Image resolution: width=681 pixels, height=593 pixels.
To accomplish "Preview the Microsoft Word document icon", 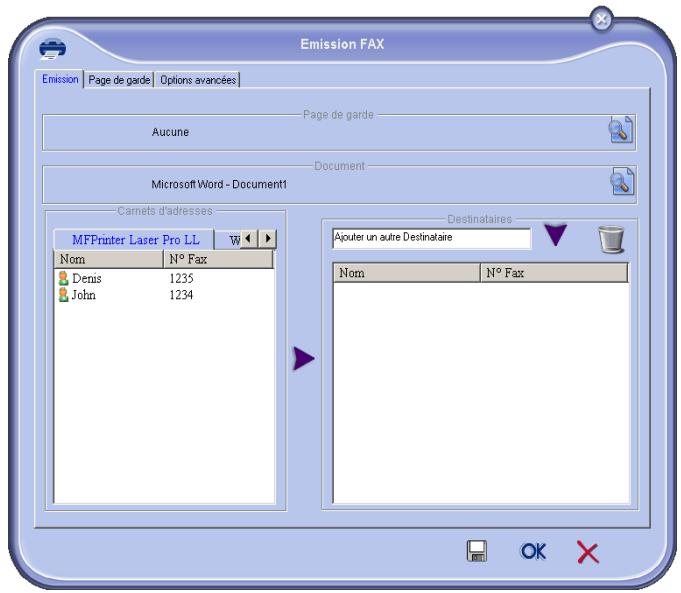I will [x=622, y=181].
